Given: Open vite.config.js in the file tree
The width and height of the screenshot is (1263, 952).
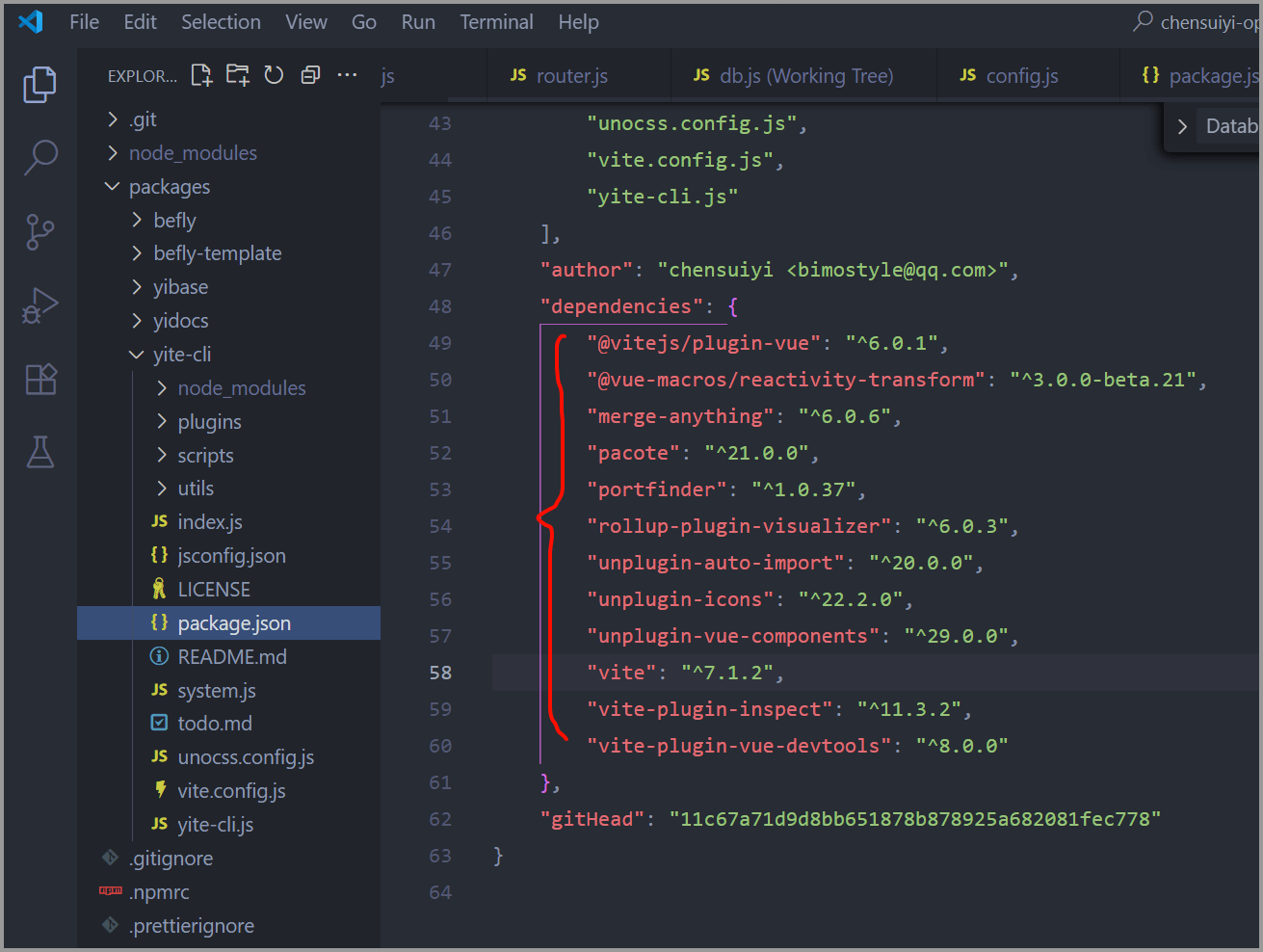Looking at the screenshot, I should point(231,791).
